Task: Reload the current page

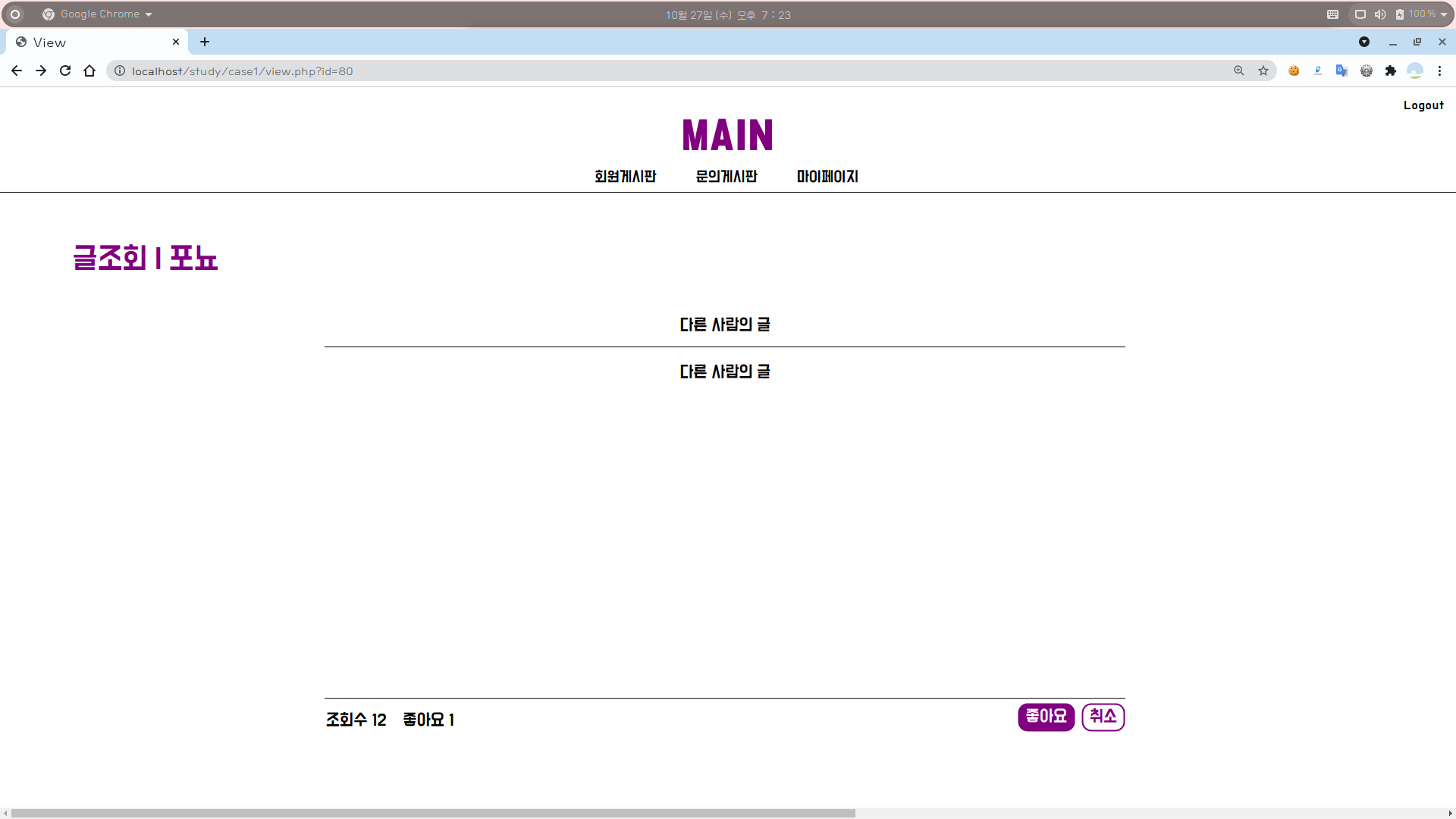Action: (x=65, y=71)
